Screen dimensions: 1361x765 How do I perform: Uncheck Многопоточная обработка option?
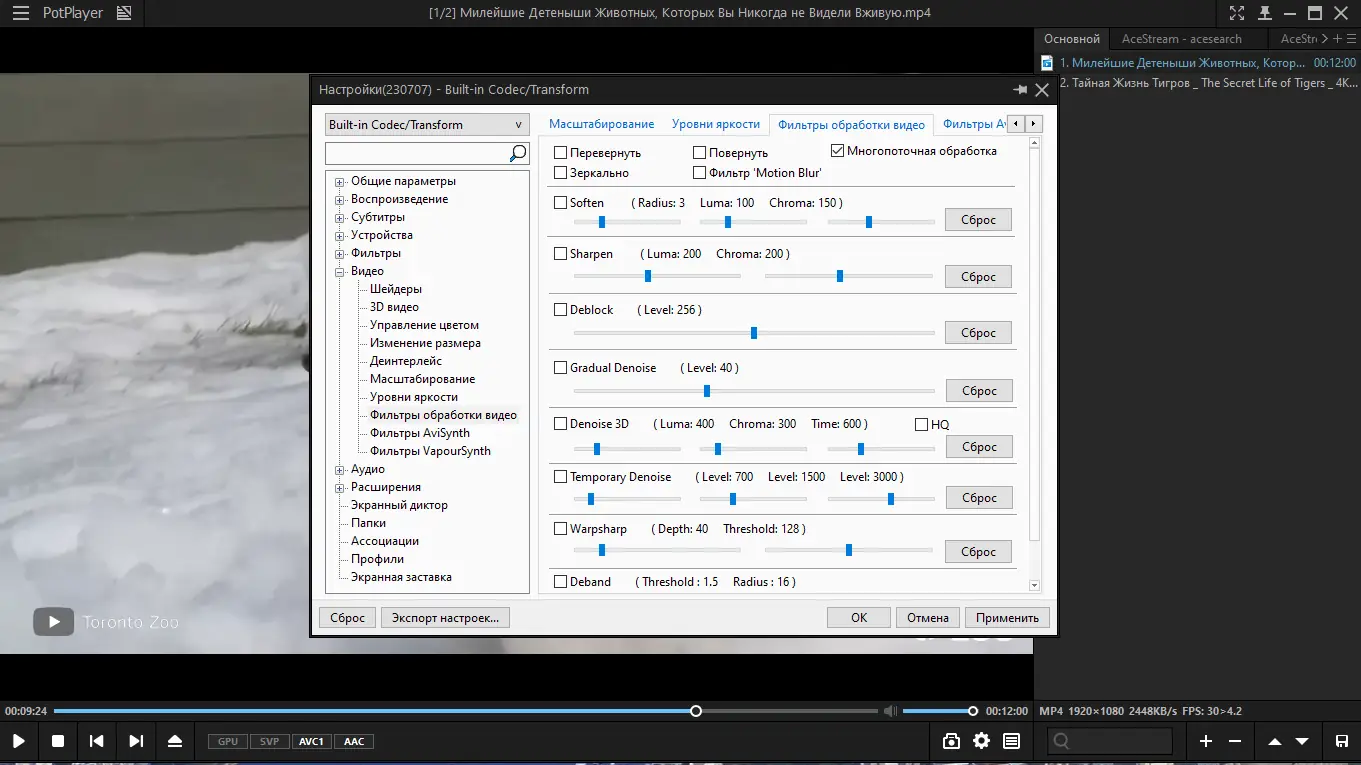pos(838,151)
